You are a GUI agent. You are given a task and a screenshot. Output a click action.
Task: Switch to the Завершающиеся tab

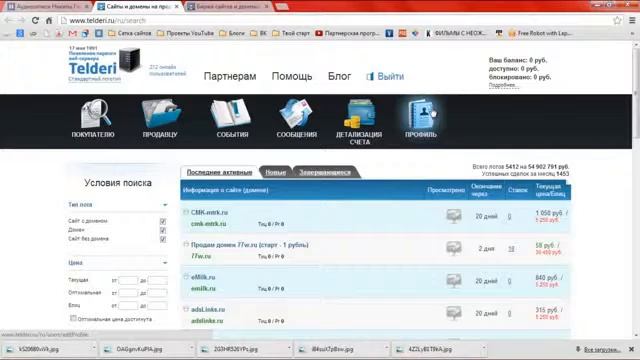tap(325, 173)
